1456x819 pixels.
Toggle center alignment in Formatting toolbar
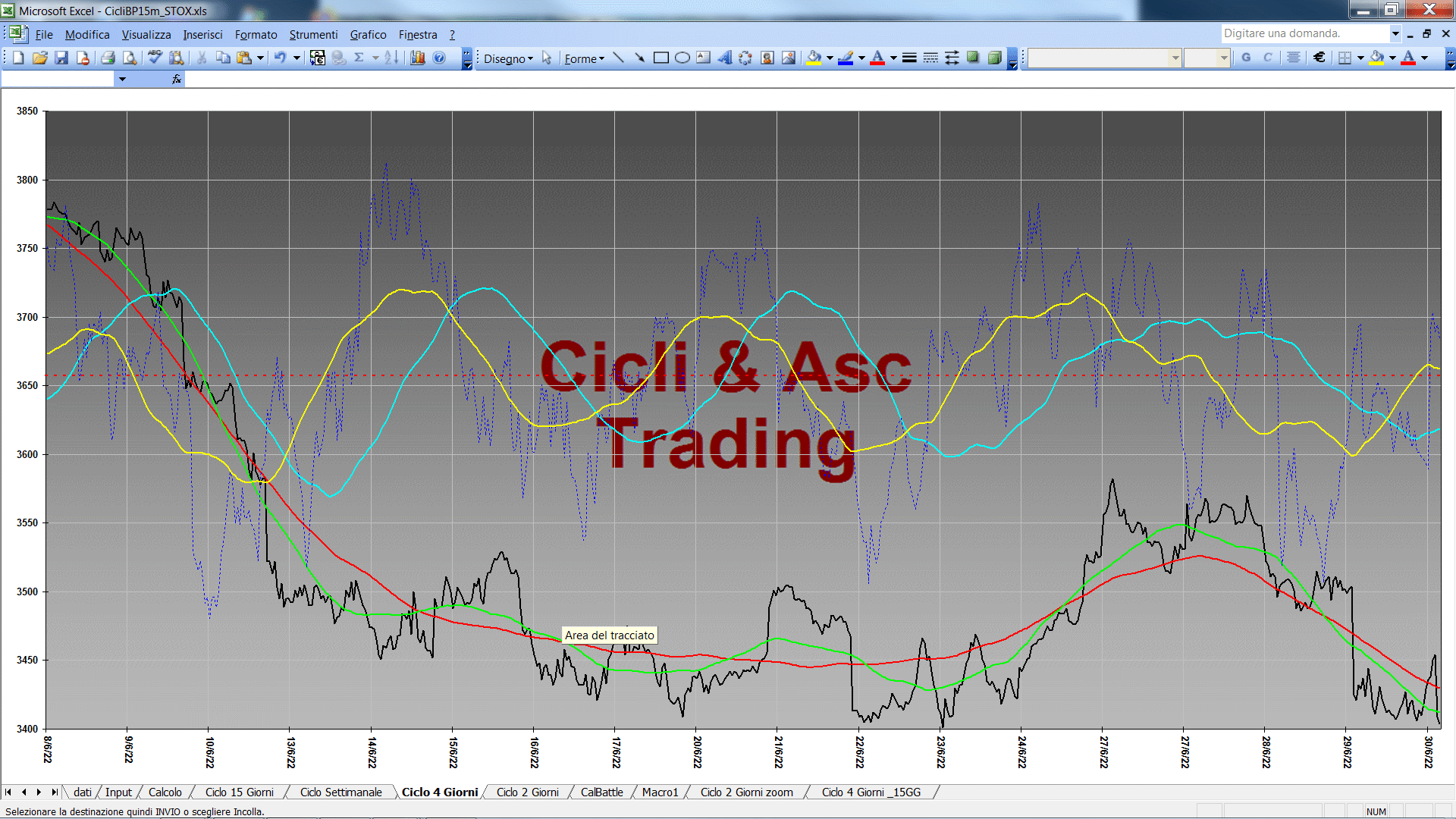[1294, 58]
